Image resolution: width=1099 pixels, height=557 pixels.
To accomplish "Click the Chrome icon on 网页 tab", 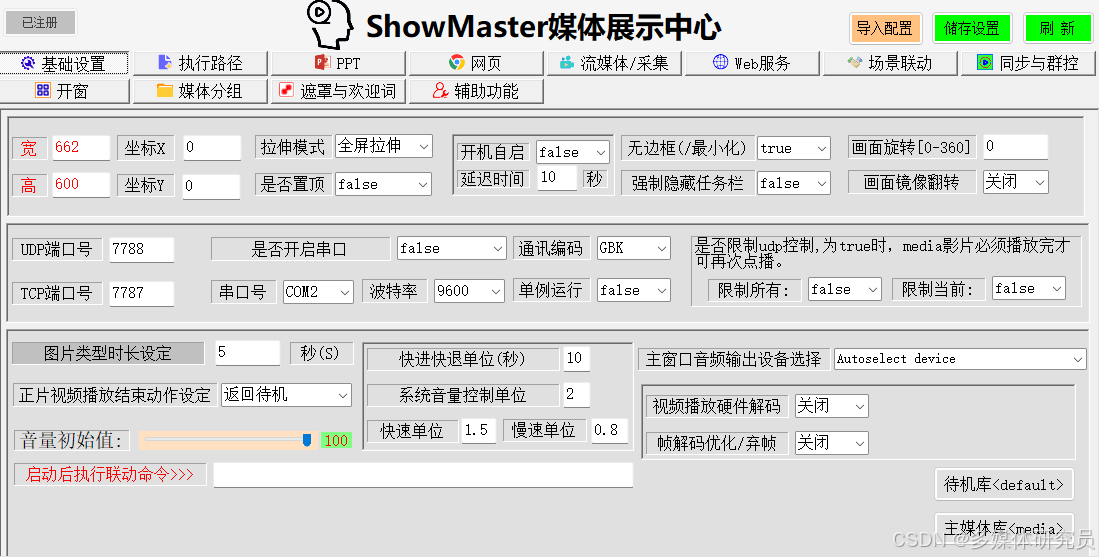I will [456, 63].
